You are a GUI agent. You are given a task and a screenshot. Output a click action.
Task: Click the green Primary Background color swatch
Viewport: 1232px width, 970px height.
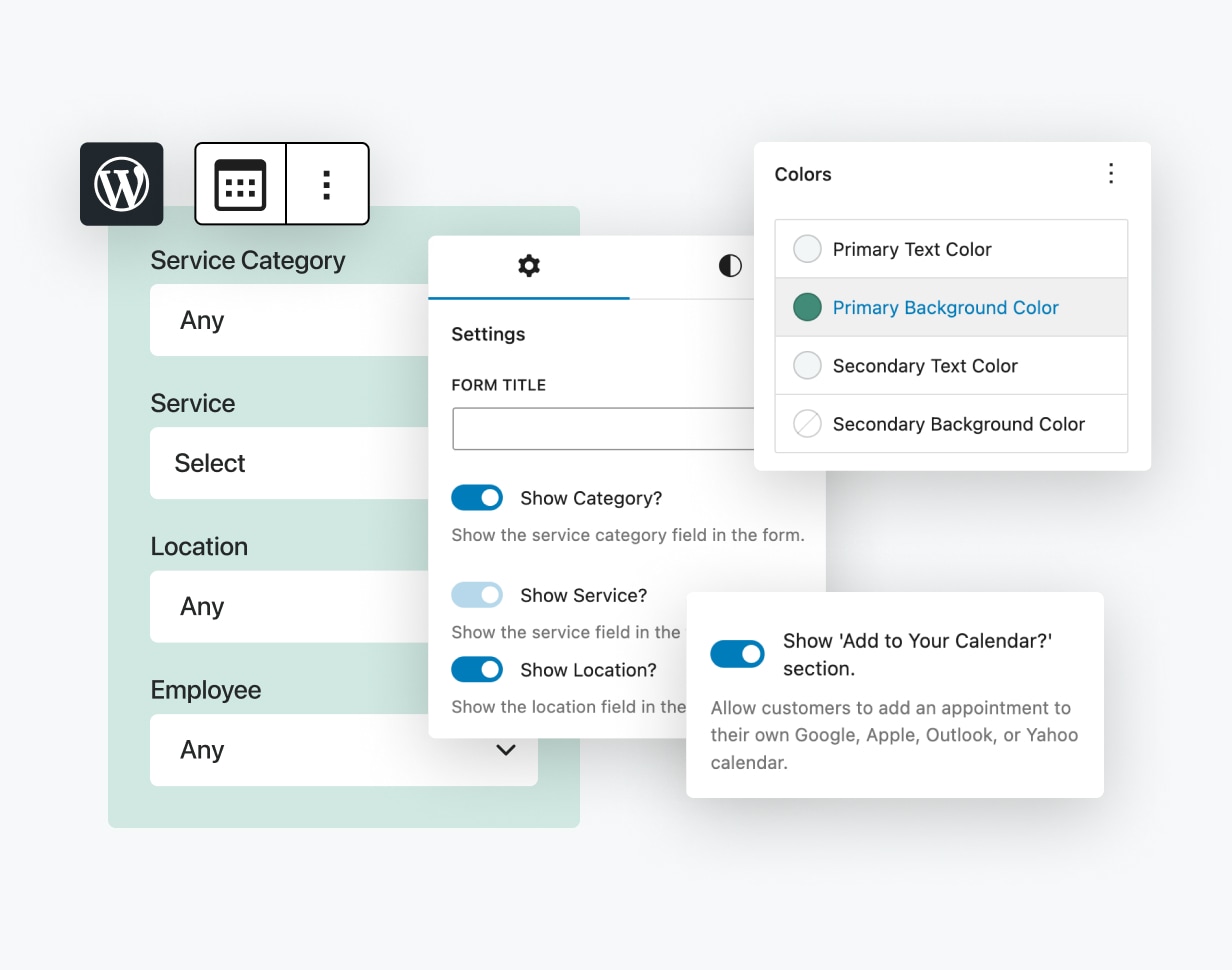806,307
